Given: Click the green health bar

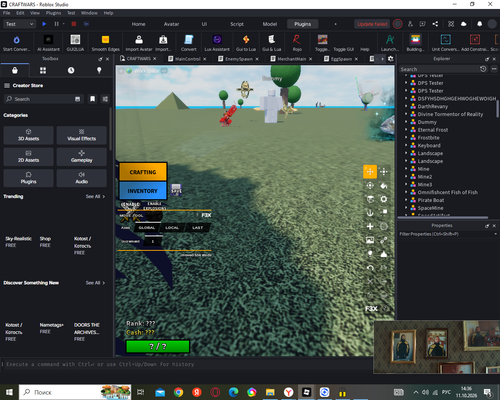Looking at the screenshot, I should tap(158, 347).
